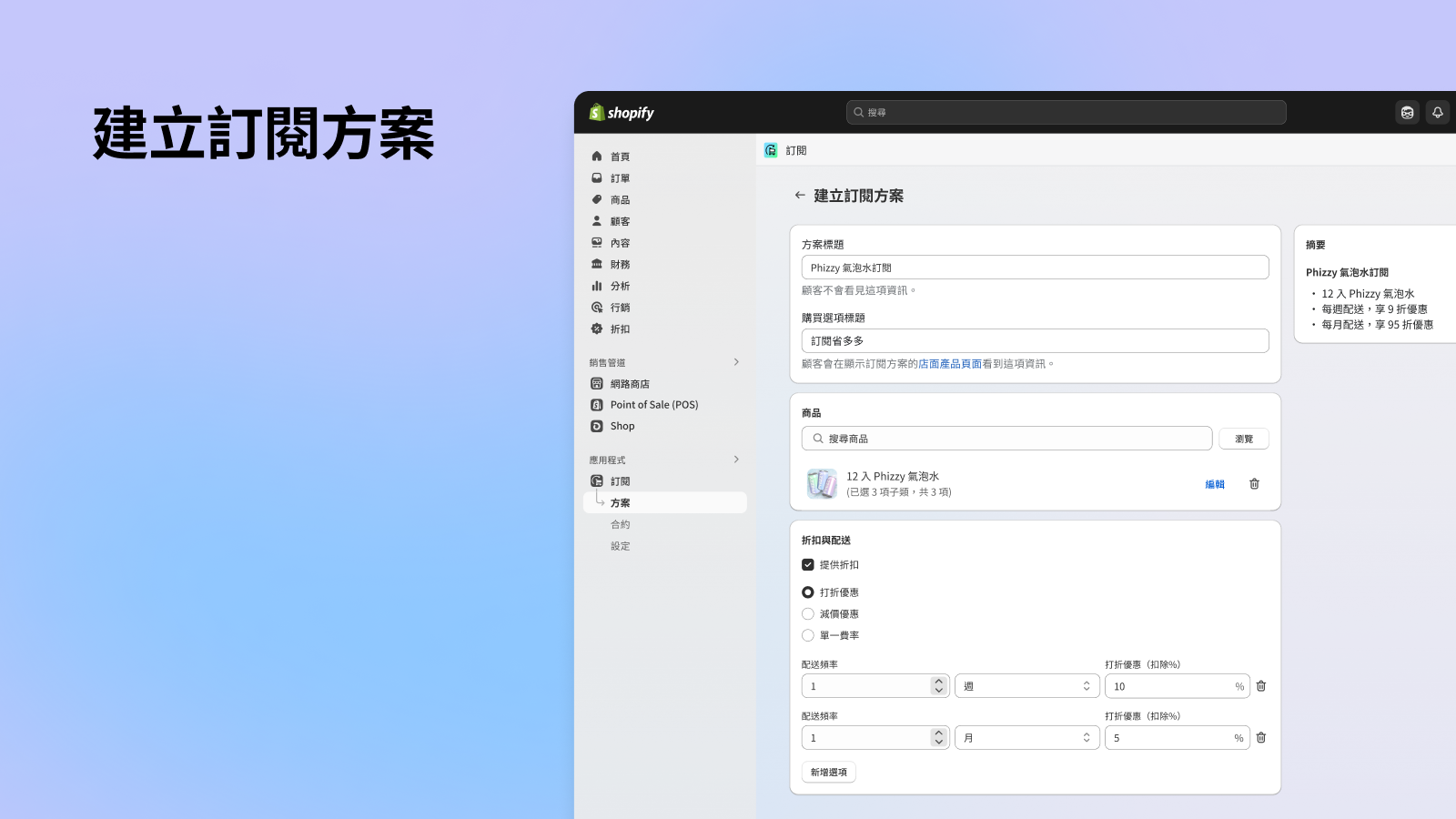Click the 網路商店 icon
The width and height of the screenshot is (1456, 819).
597,384
